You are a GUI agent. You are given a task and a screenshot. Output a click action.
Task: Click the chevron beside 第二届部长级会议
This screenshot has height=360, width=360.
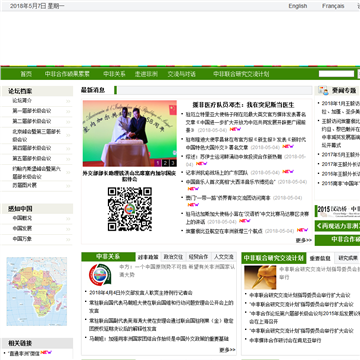pyautogui.click(x=68, y=121)
